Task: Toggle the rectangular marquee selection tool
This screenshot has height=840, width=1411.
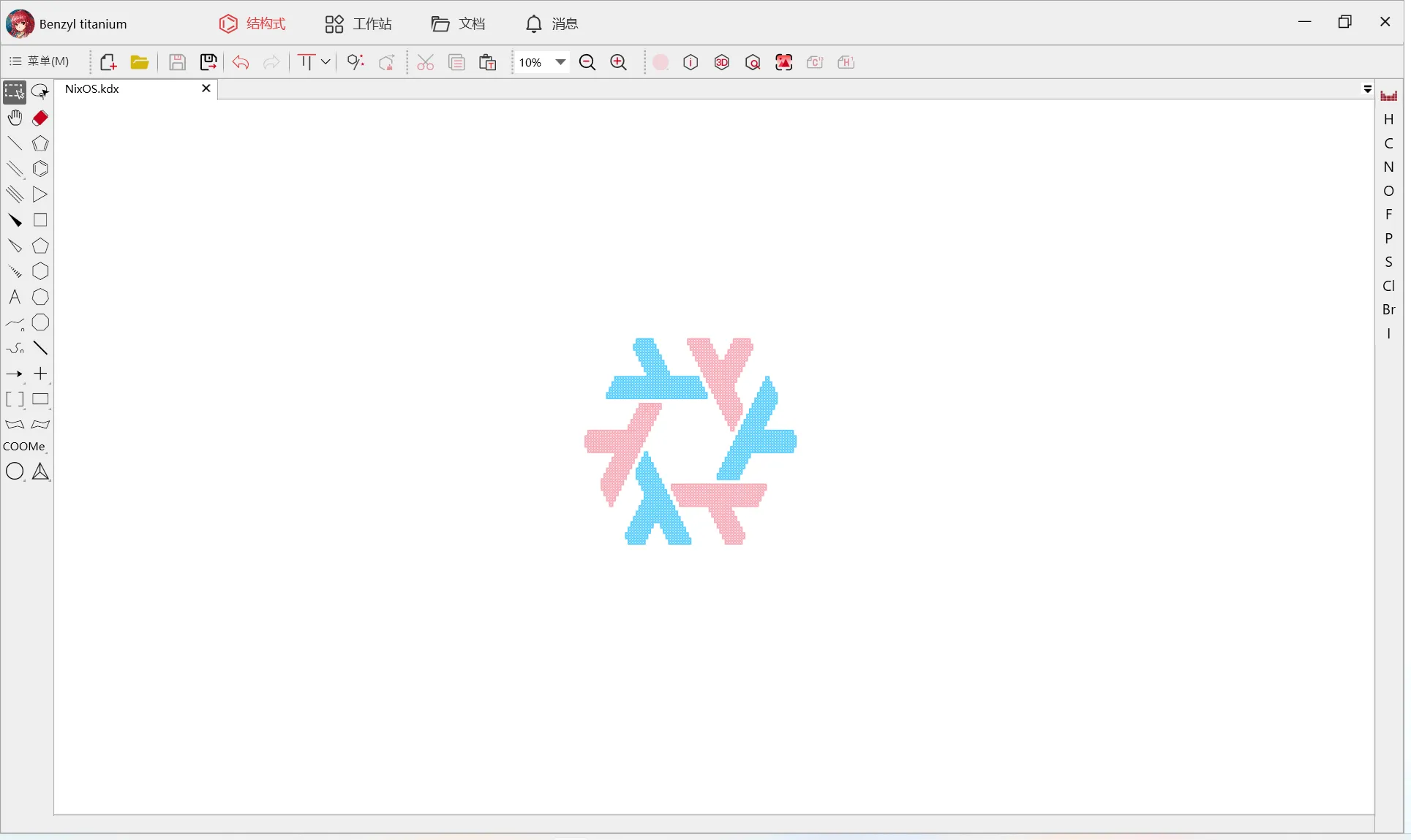Action: (x=14, y=91)
